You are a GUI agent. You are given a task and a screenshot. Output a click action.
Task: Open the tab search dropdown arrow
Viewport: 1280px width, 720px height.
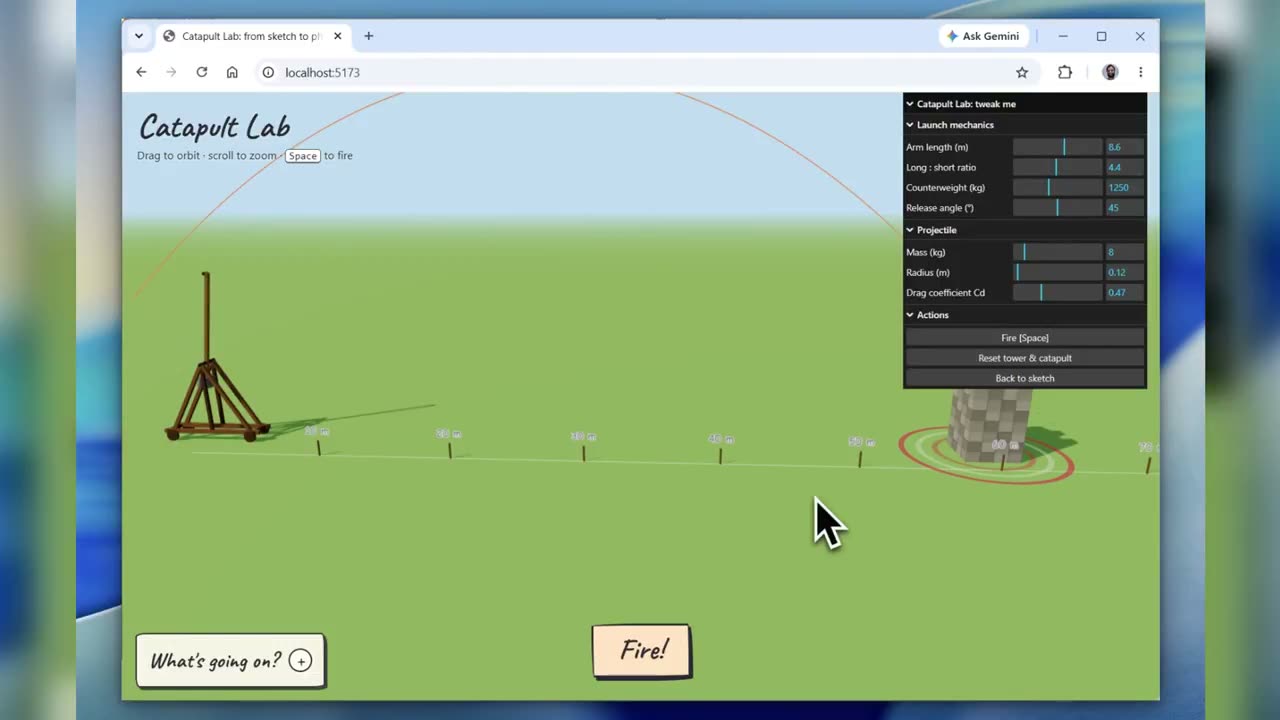tap(139, 36)
